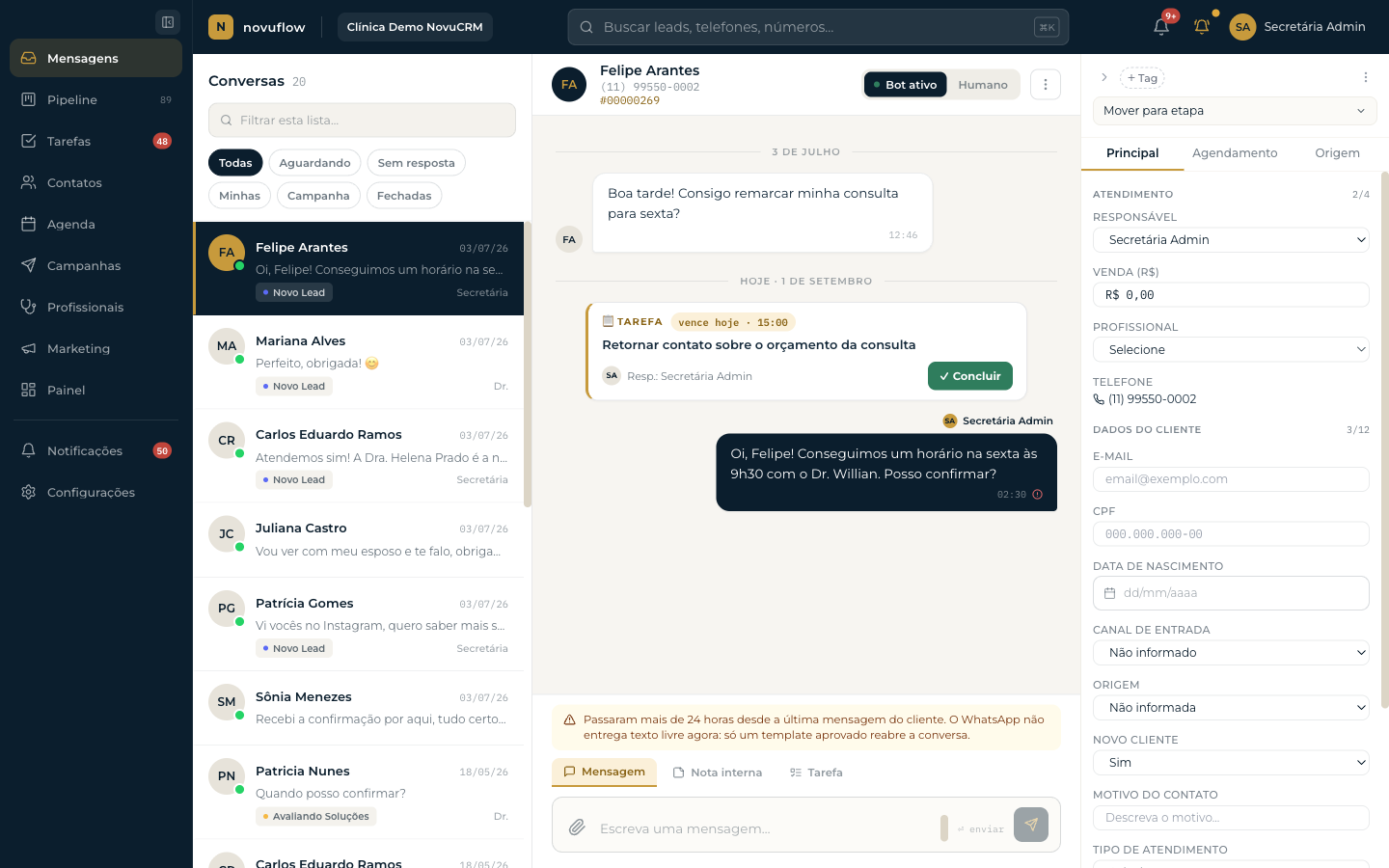Filter conversations by Minhas
This screenshot has width=1389, height=868.
[x=239, y=196]
